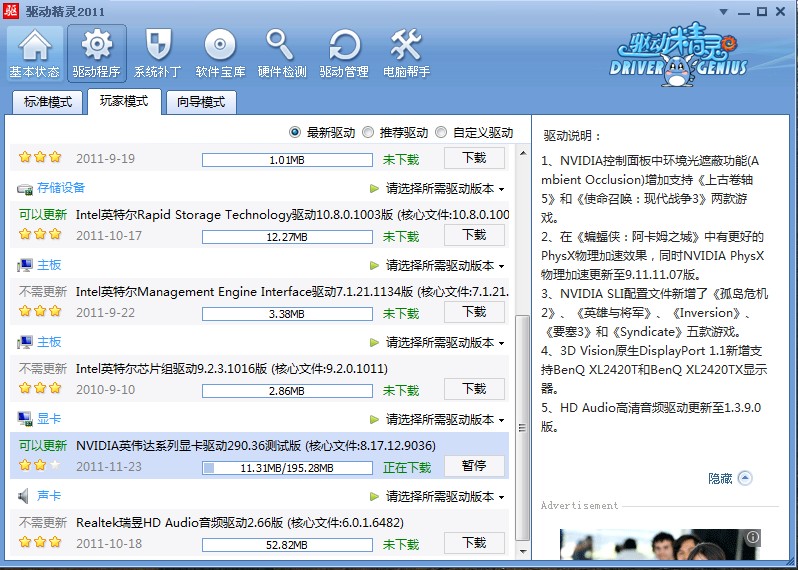
Task: Click the 驱动精灵 Driver Genius logo
Action: point(678,54)
